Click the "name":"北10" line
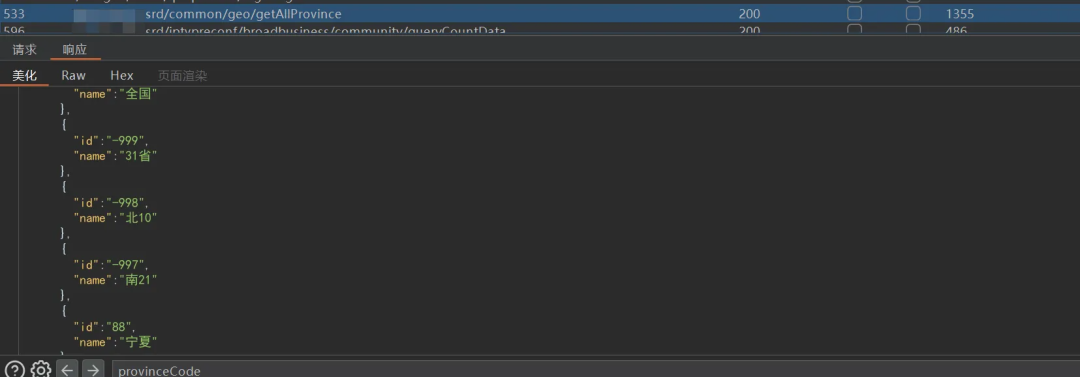This screenshot has width=1080, height=377. 116,218
